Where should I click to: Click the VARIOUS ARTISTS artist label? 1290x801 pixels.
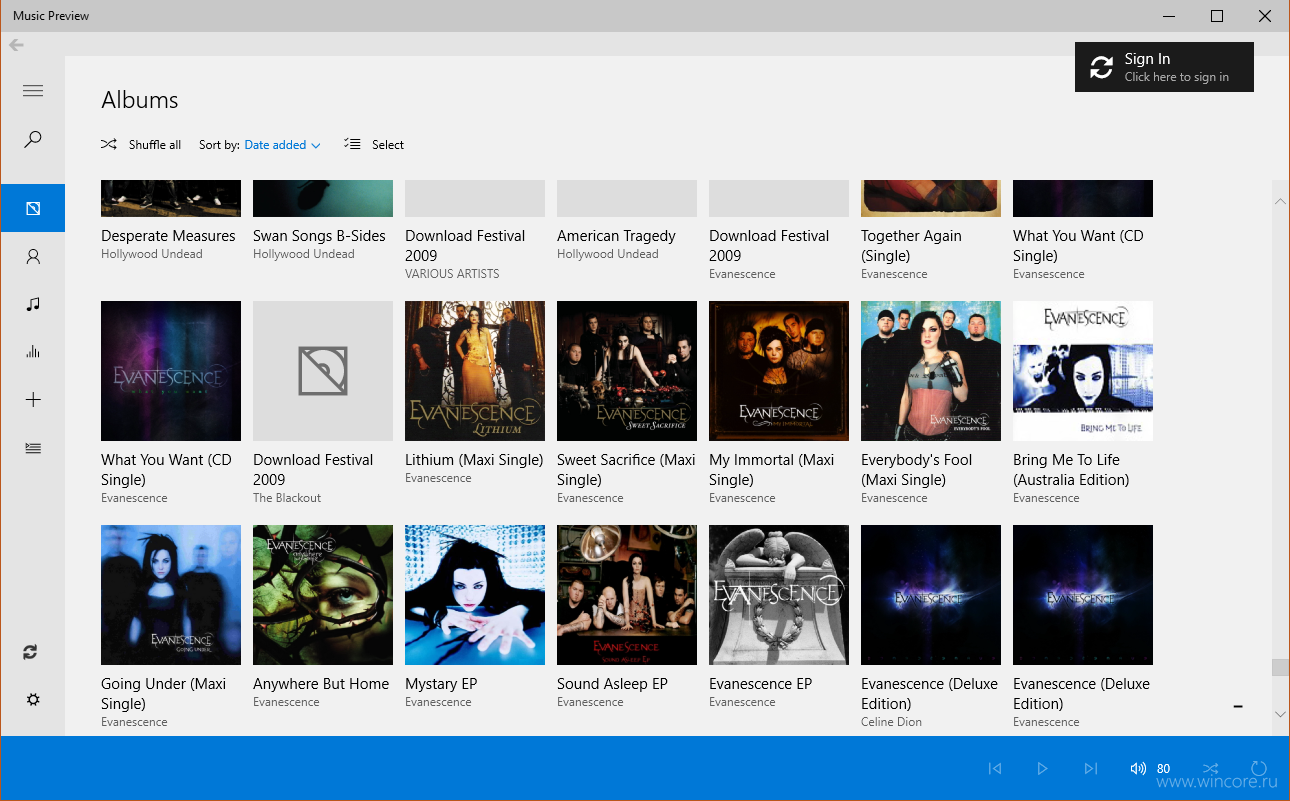coord(452,274)
